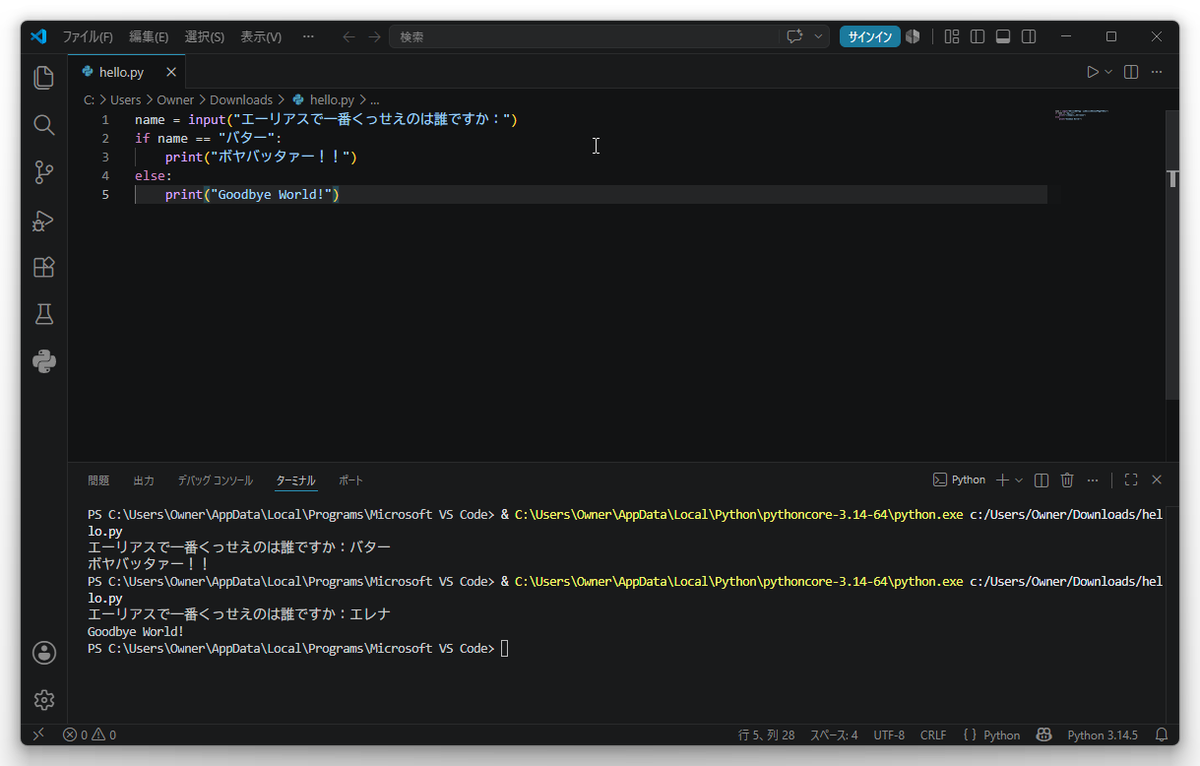Click the code minimap preview

[x=1083, y=115]
